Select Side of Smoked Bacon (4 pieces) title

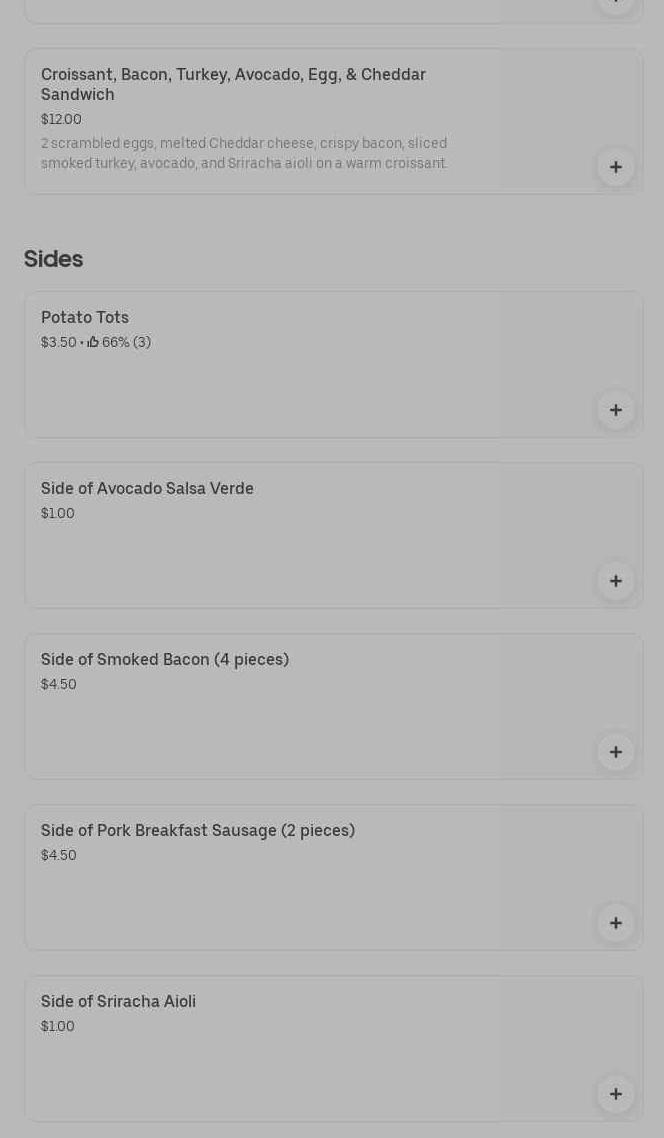(x=165, y=660)
